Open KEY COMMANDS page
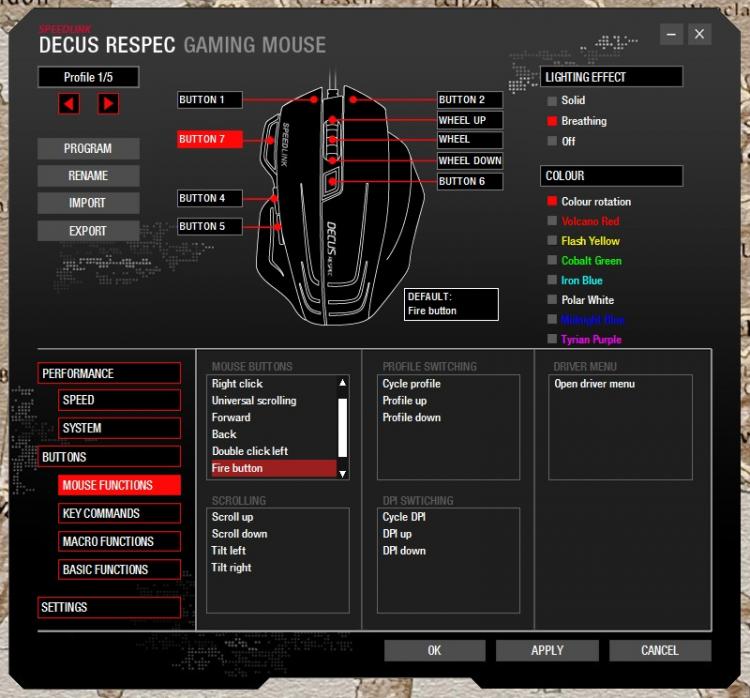 click(x=120, y=513)
